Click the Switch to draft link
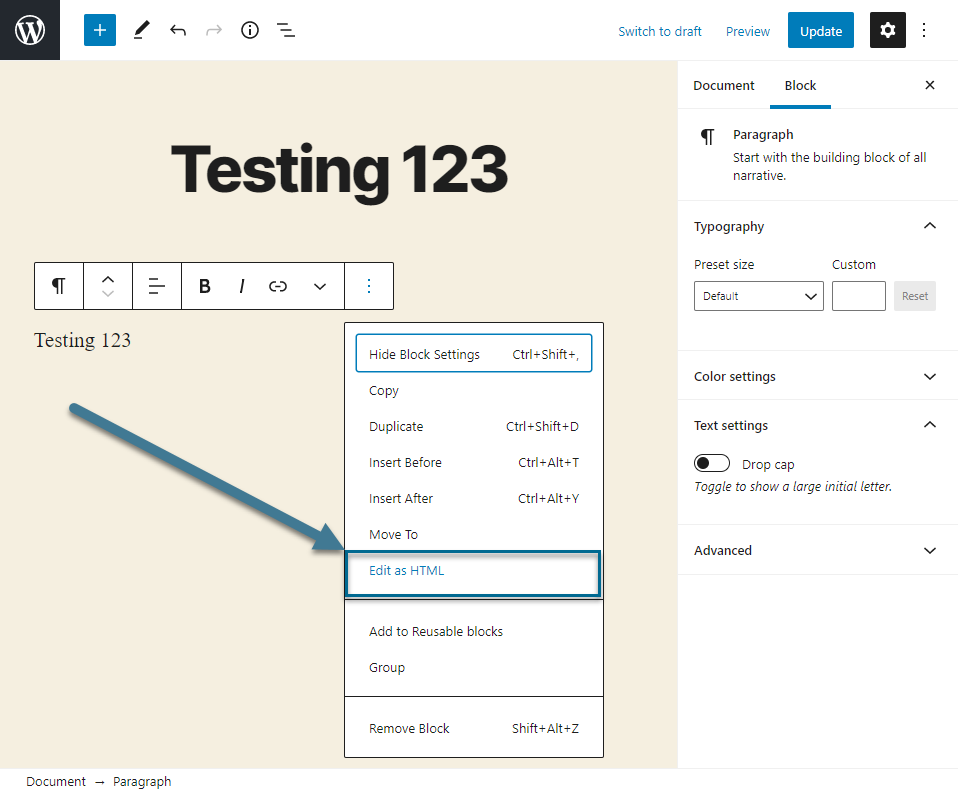 pos(660,31)
